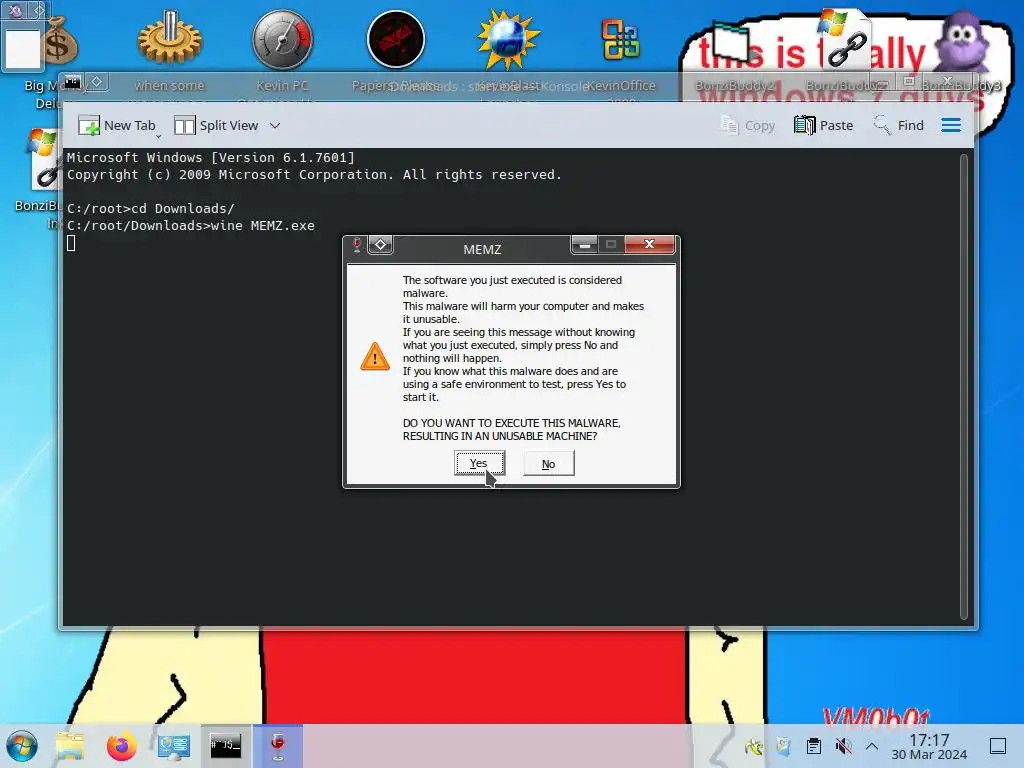
Task: Click the Konsole vertical scrollbar
Action: coord(963,387)
